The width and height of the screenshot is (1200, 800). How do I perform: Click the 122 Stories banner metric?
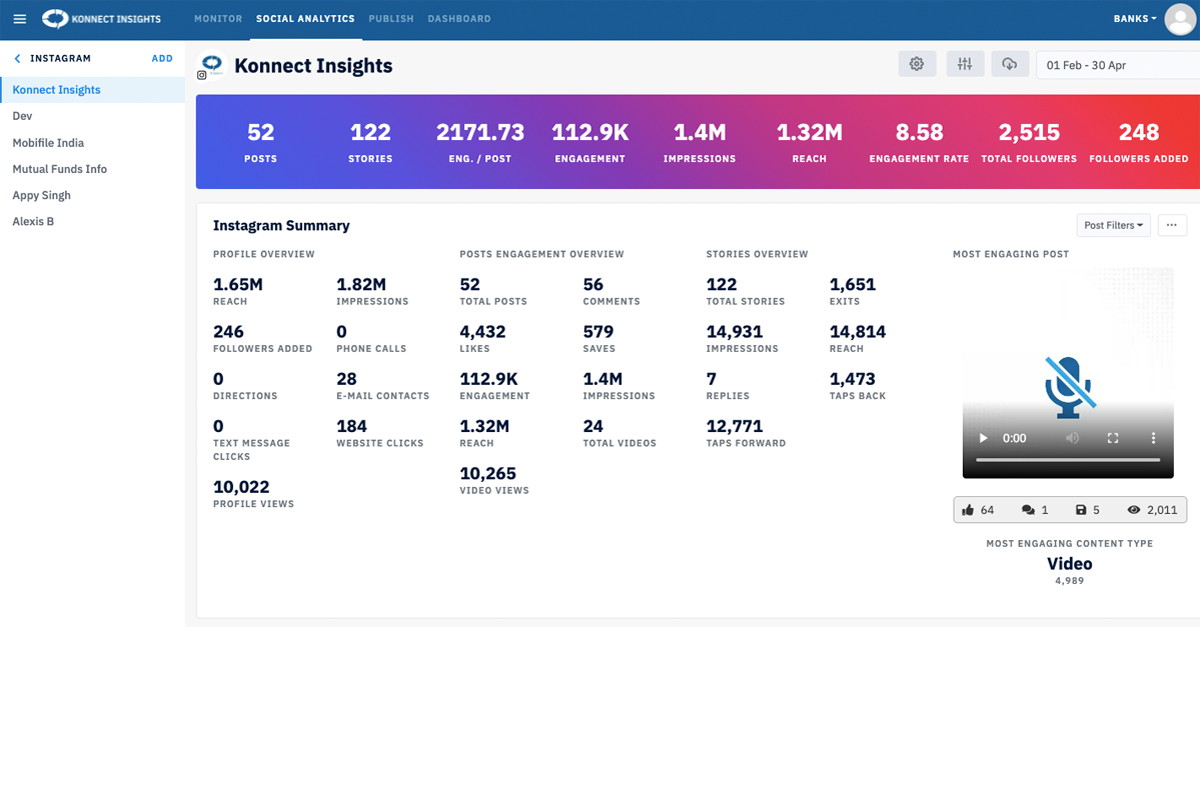[370, 142]
